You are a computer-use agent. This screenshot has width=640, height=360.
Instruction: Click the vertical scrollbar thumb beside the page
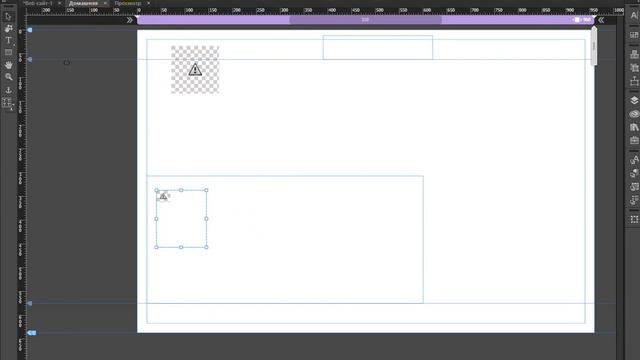pyautogui.click(x=594, y=47)
